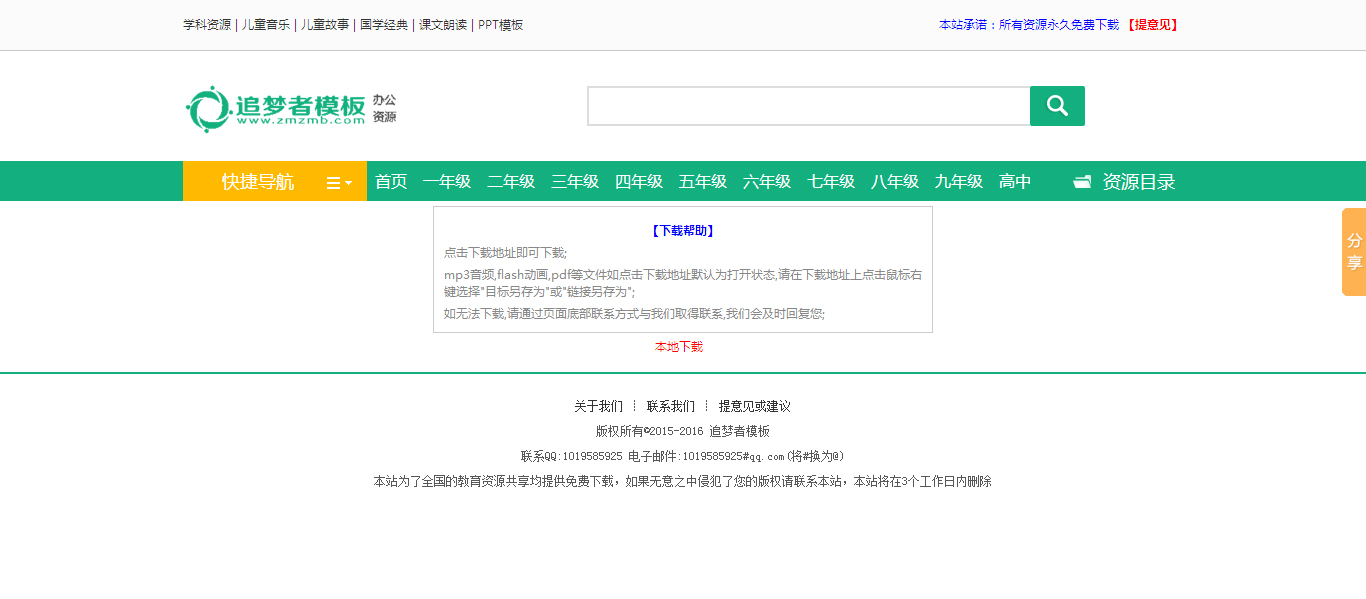Open 联系我们 footer link
The image size is (1366, 599).
pyautogui.click(x=671, y=407)
